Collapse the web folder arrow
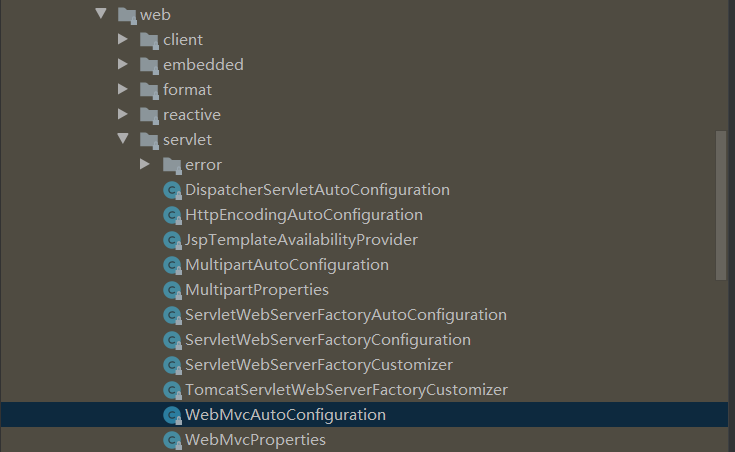735x452 pixels. point(101,13)
